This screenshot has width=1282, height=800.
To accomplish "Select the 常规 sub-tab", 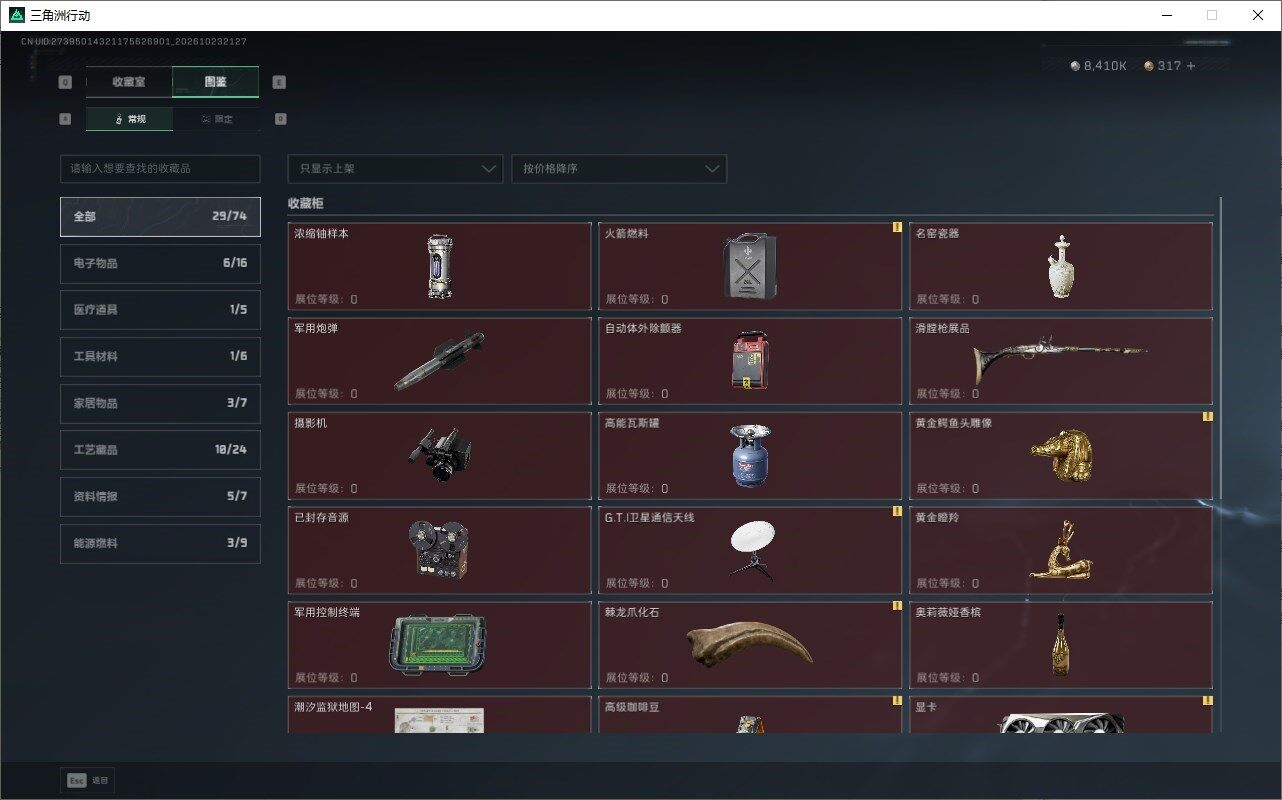I will (129, 119).
